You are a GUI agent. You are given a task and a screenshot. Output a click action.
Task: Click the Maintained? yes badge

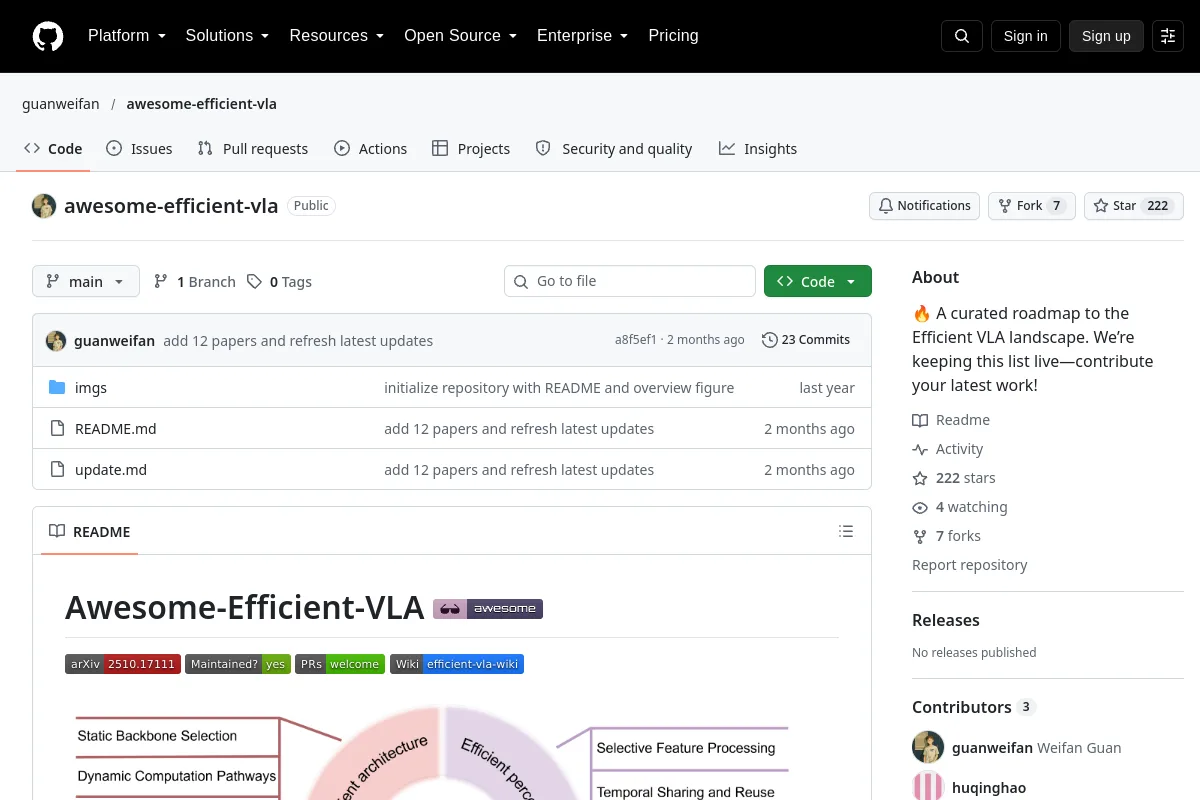click(238, 664)
